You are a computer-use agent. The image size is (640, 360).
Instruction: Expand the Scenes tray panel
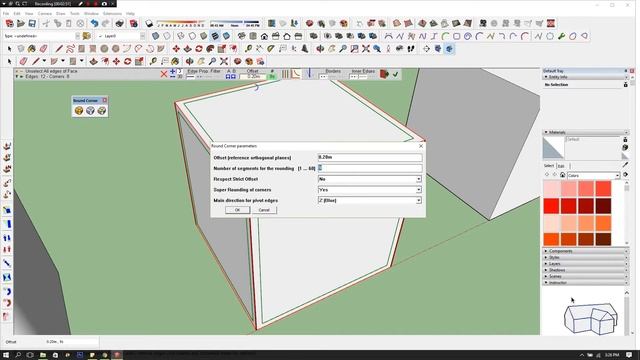(x=585, y=276)
